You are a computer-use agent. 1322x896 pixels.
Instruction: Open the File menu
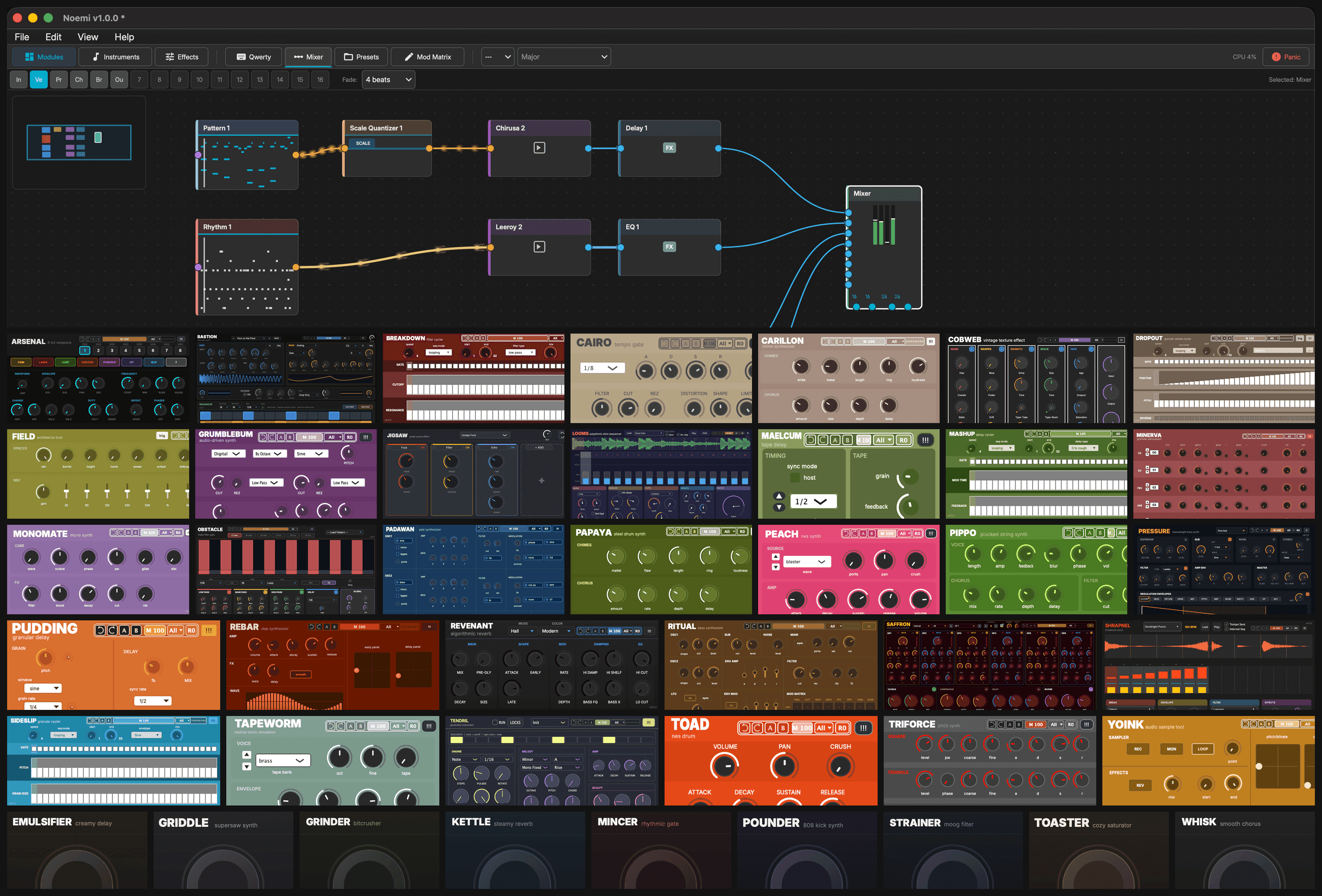[x=22, y=37]
